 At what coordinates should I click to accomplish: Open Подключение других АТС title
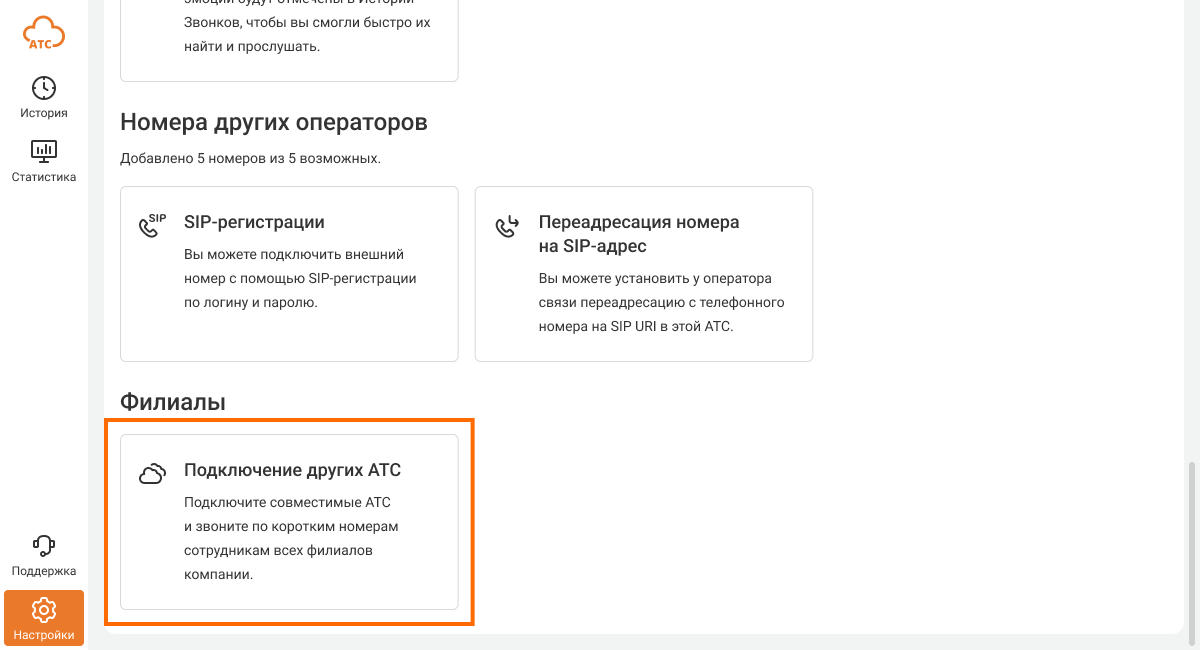pyautogui.click(x=292, y=470)
